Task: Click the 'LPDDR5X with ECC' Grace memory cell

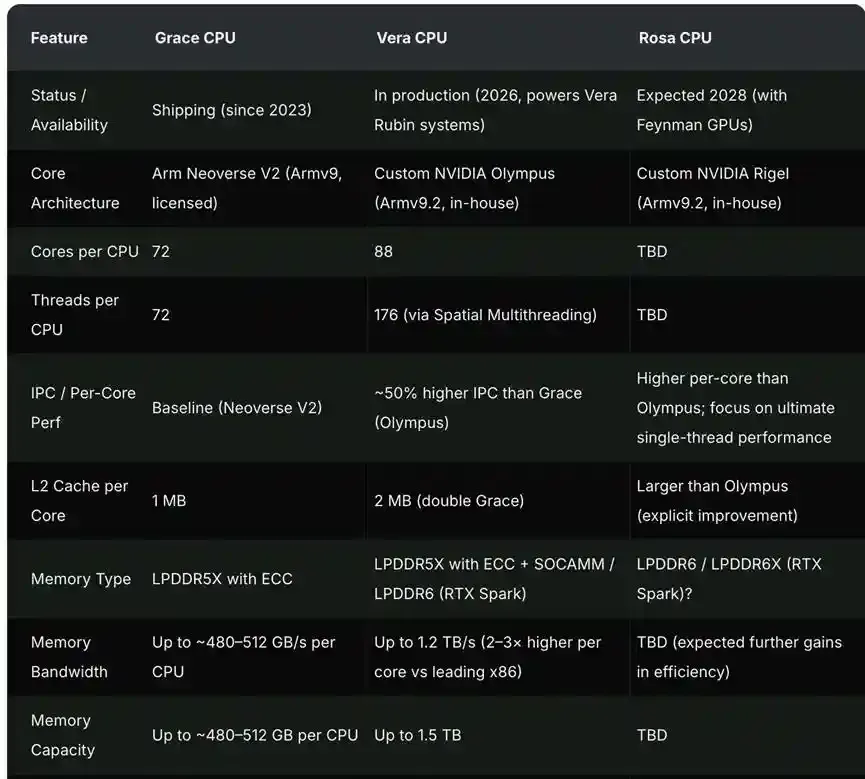Action: pos(222,579)
